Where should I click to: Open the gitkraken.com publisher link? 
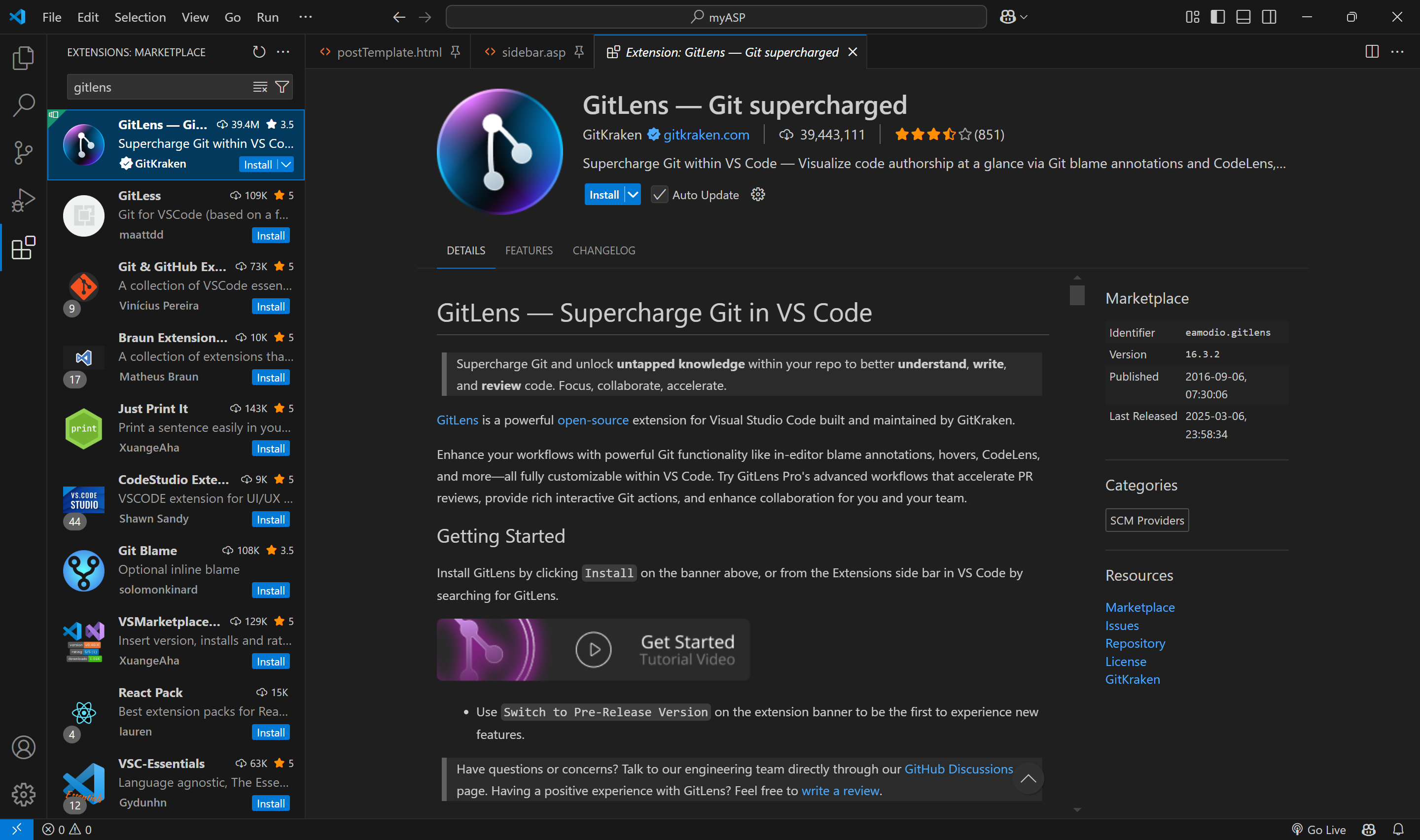[x=707, y=135]
